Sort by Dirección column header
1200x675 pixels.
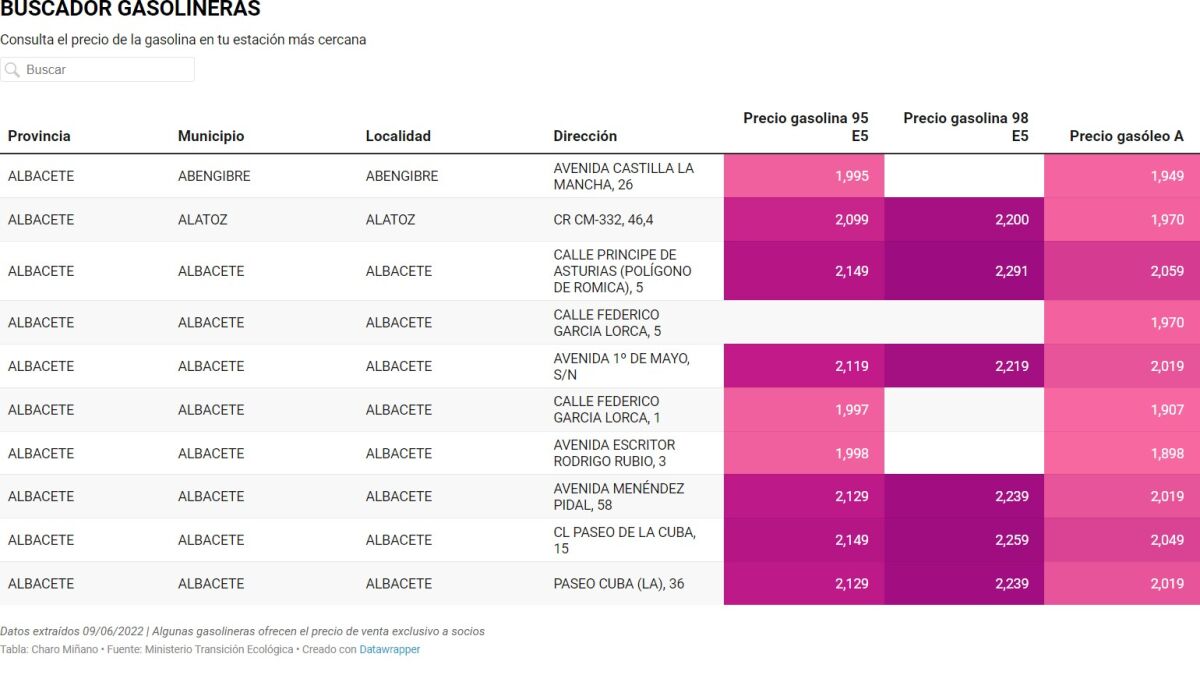pos(585,136)
